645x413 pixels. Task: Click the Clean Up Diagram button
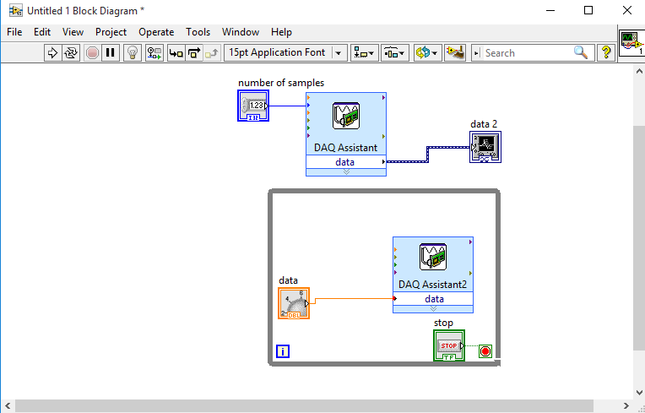point(455,53)
